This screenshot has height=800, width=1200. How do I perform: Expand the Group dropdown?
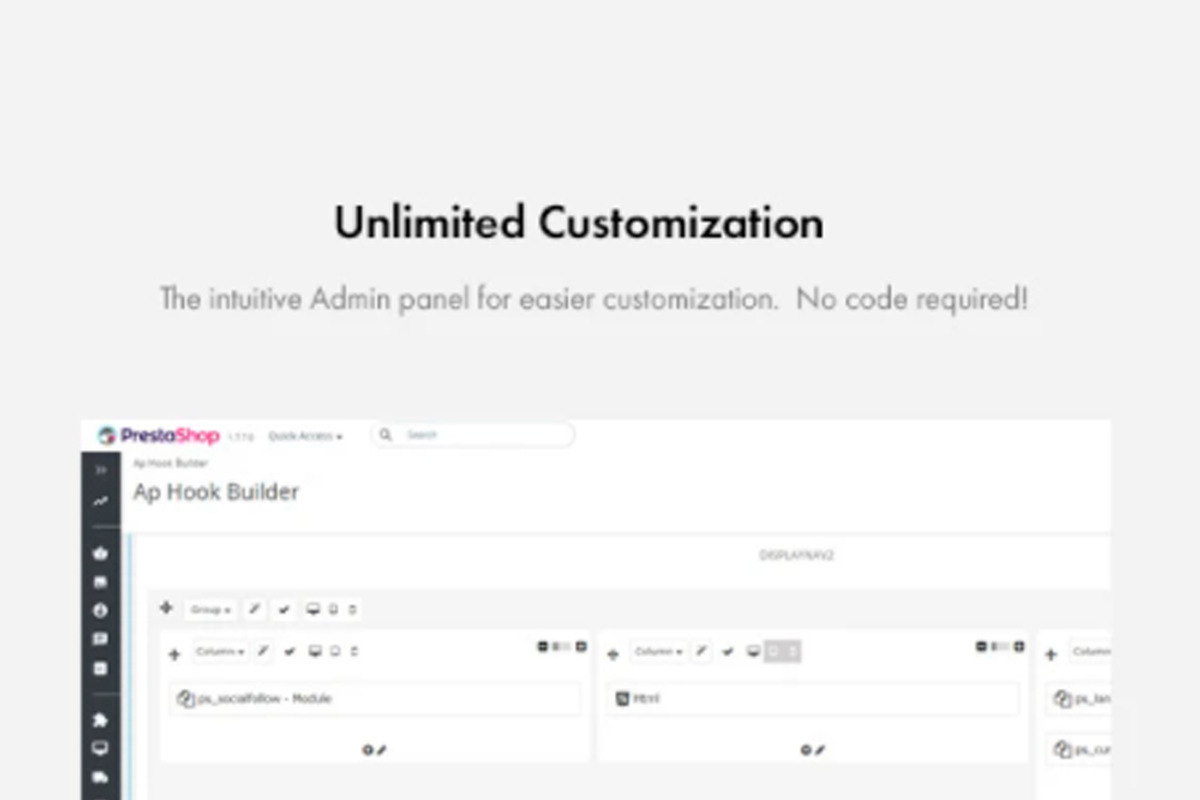coord(210,609)
